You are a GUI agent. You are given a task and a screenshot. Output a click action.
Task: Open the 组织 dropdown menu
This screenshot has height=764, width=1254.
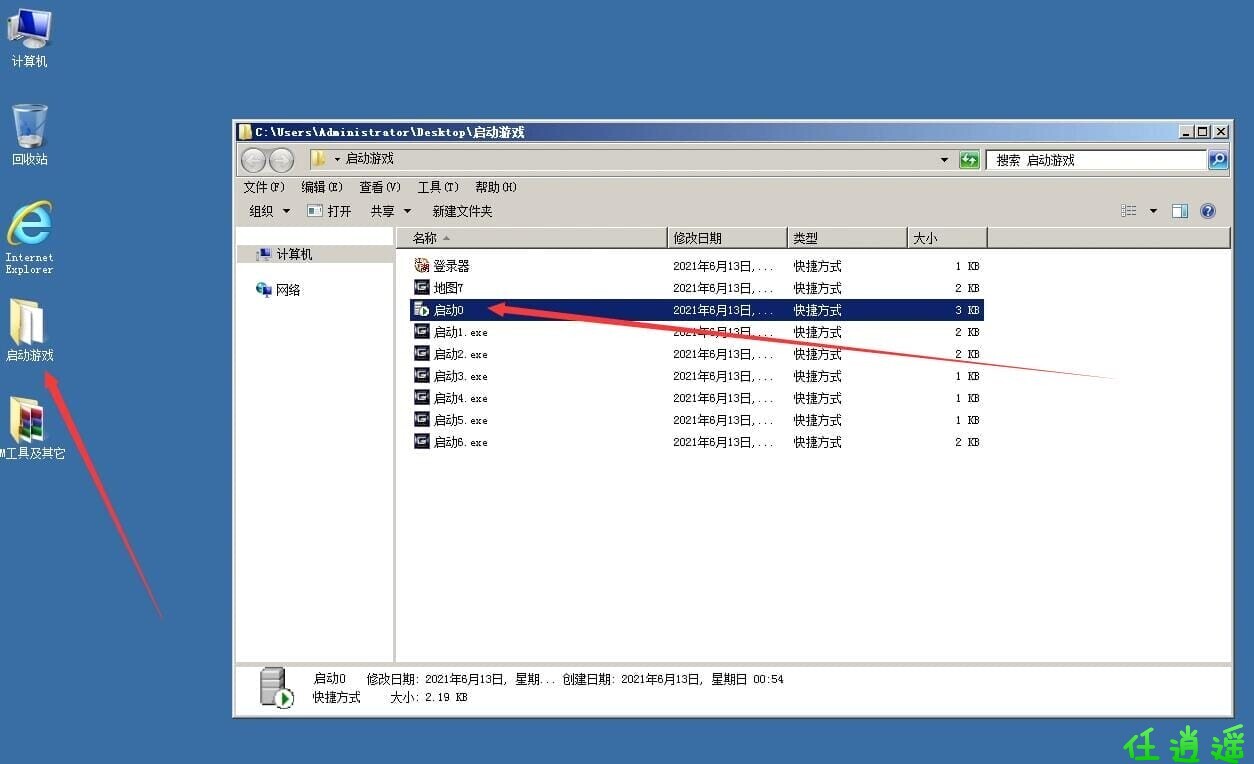point(269,211)
